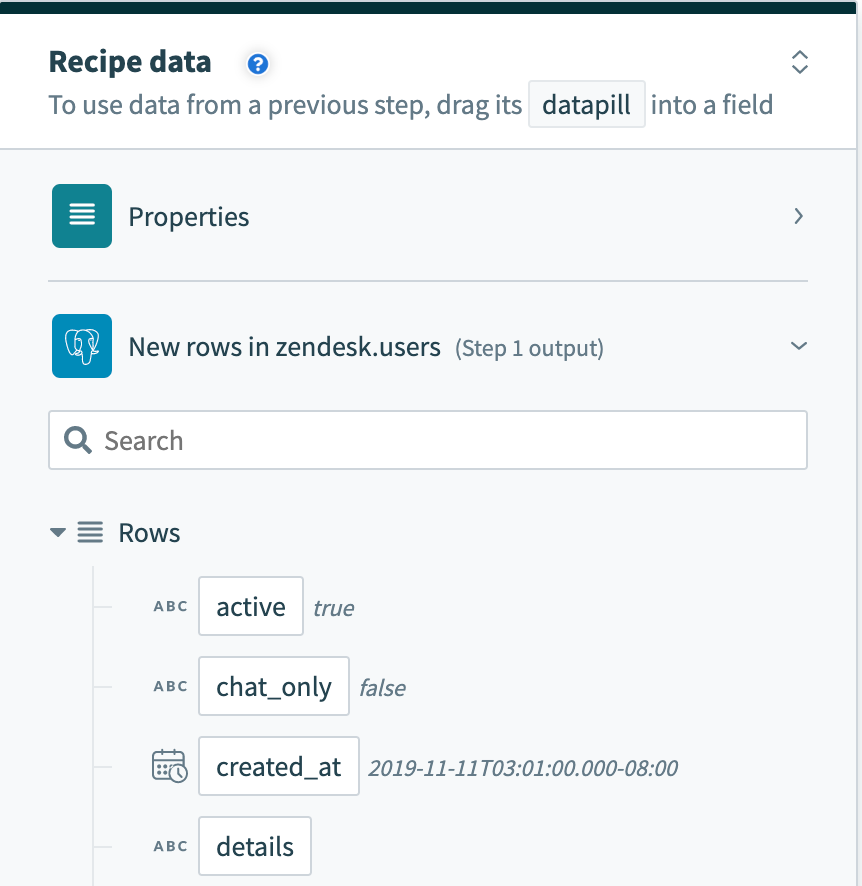Click the expand/collapse arrows at top right

(799, 62)
